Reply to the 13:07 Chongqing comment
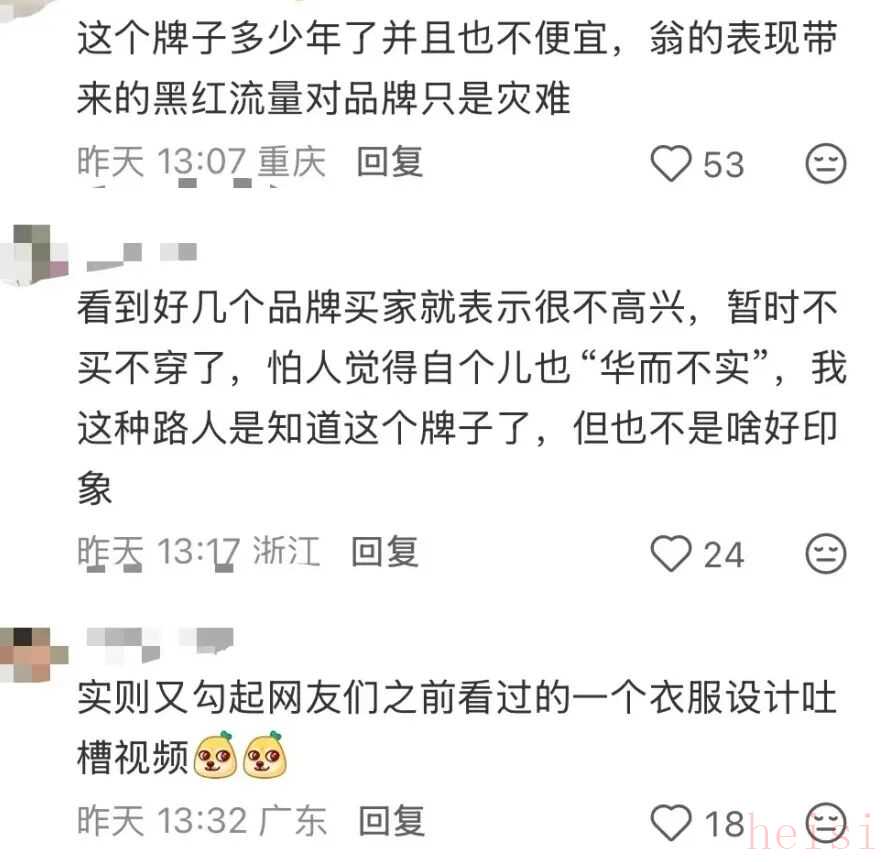The image size is (892, 862). point(390,162)
